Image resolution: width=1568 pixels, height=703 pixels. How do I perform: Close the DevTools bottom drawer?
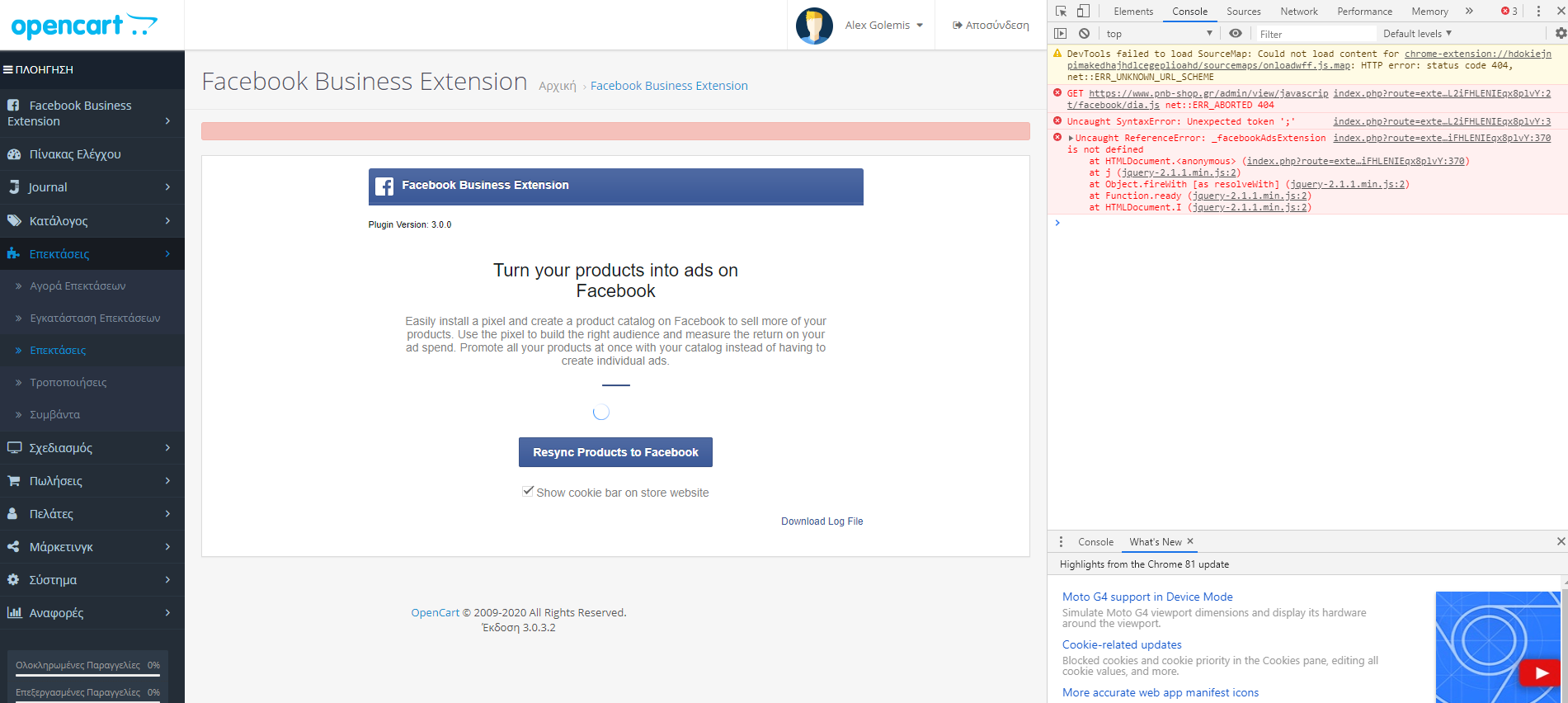pyautogui.click(x=1561, y=541)
